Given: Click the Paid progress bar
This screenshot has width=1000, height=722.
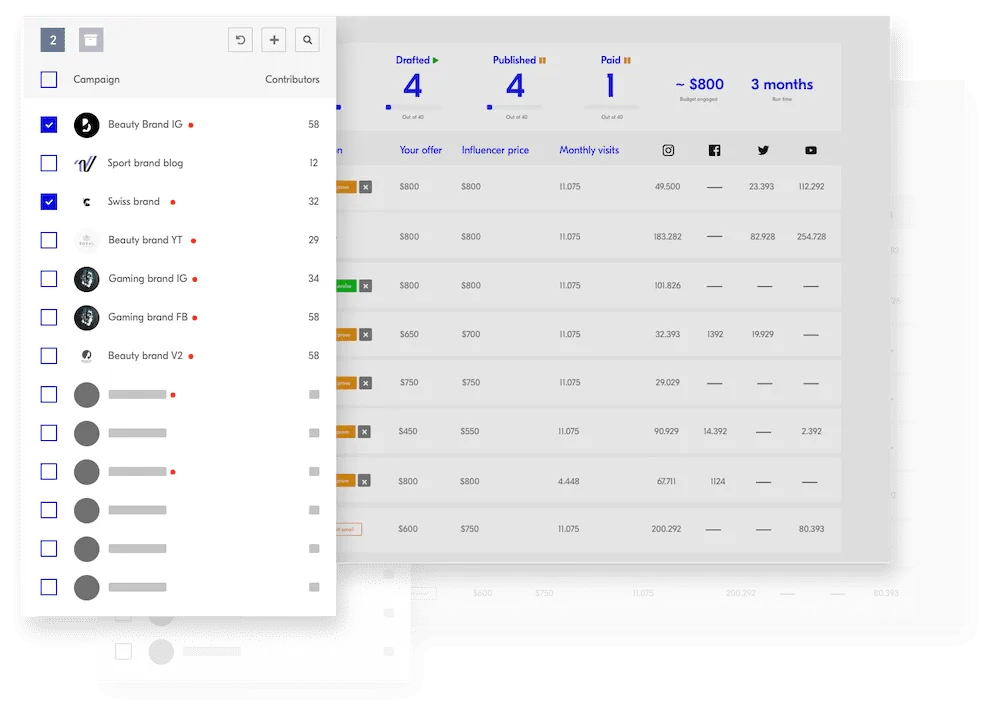Looking at the screenshot, I should [x=612, y=107].
